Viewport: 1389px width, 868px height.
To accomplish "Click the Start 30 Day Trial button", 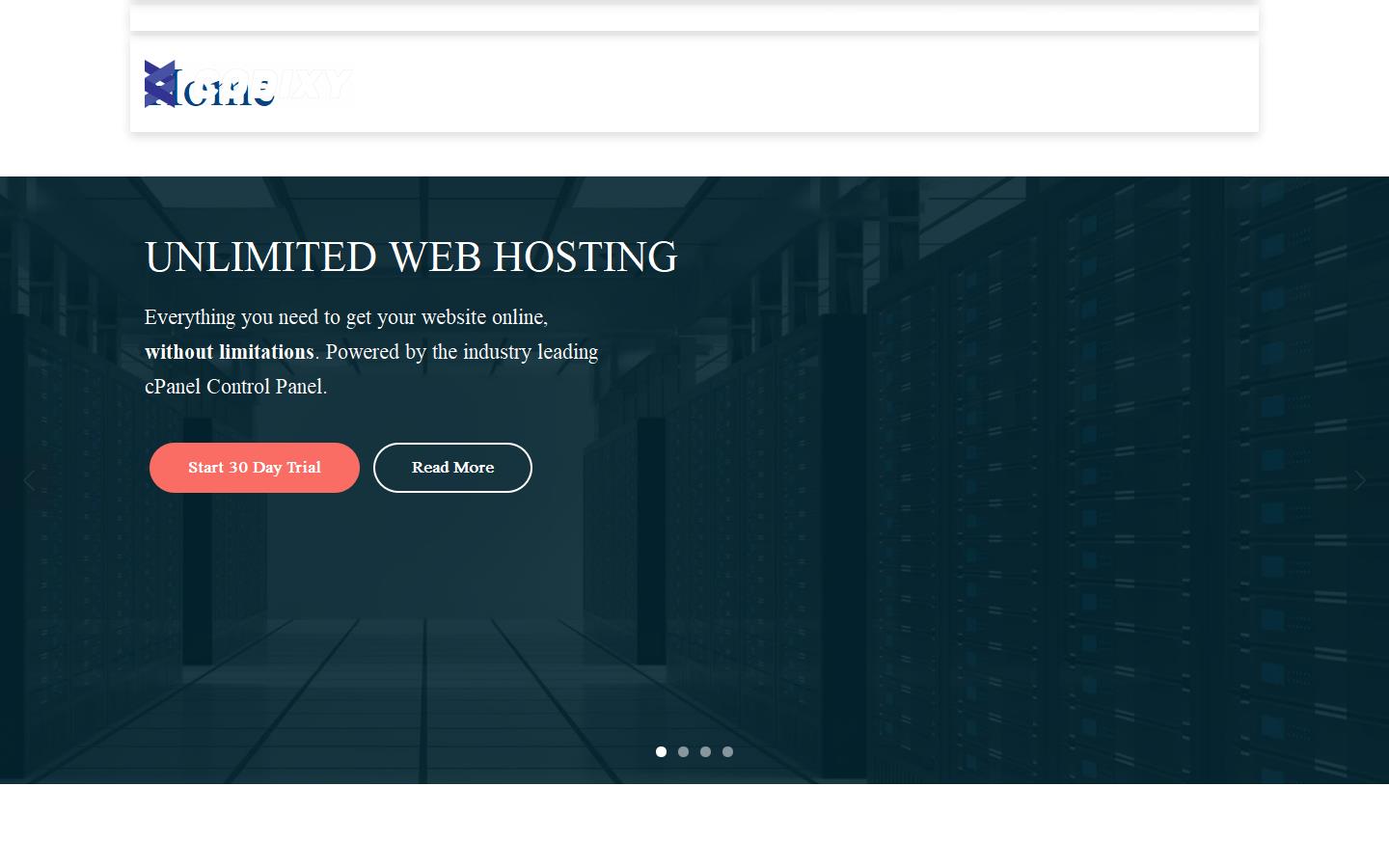I will pos(254,467).
